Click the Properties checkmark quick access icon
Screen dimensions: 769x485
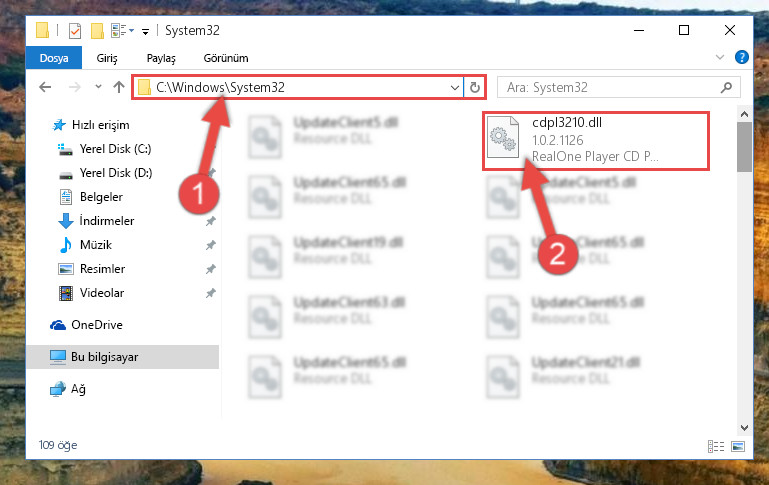(75, 31)
